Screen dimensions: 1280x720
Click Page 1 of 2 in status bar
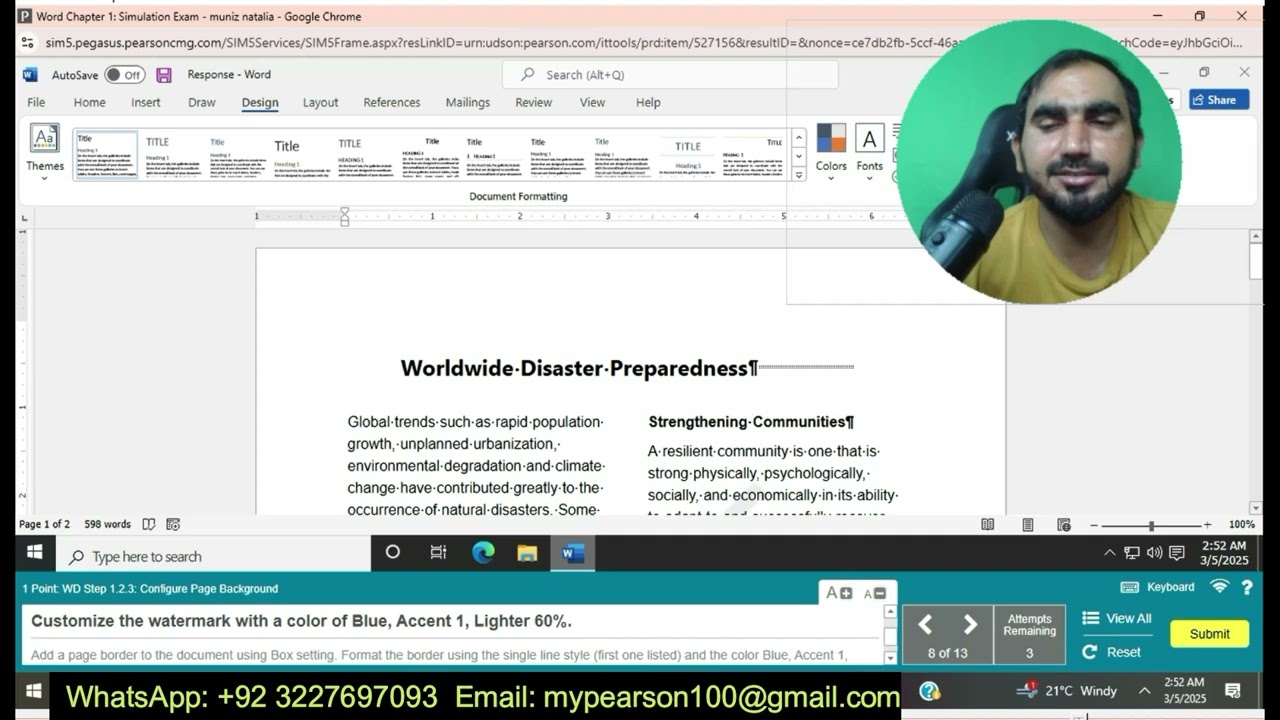(44, 524)
